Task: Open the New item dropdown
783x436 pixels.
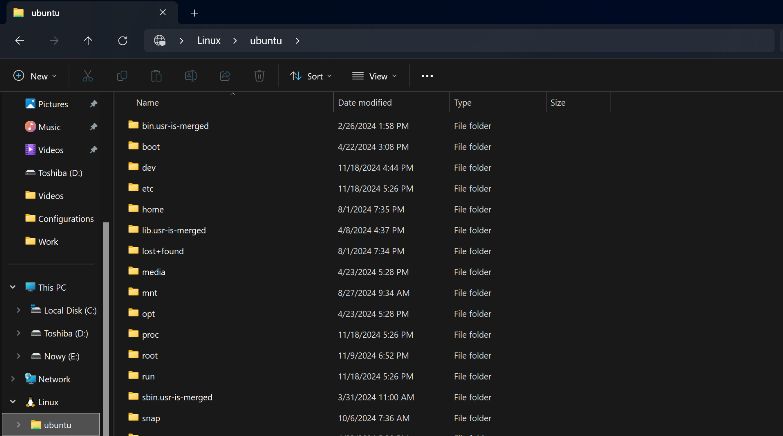Action: (35, 76)
